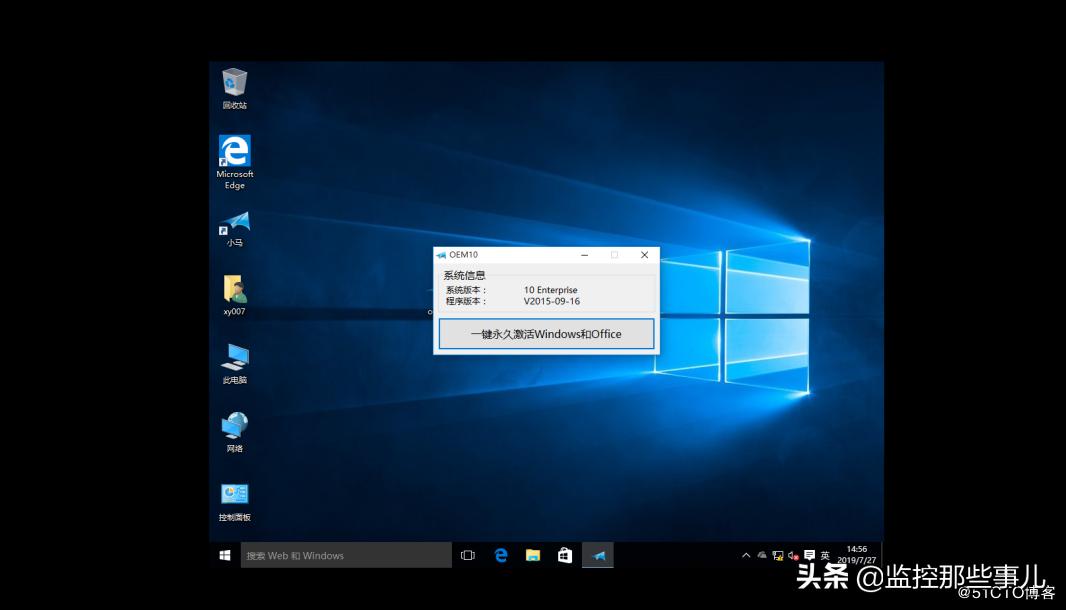Click the 搜索 Web 和 Windows search box
The width and height of the screenshot is (1066, 610).
coord(345,555)
